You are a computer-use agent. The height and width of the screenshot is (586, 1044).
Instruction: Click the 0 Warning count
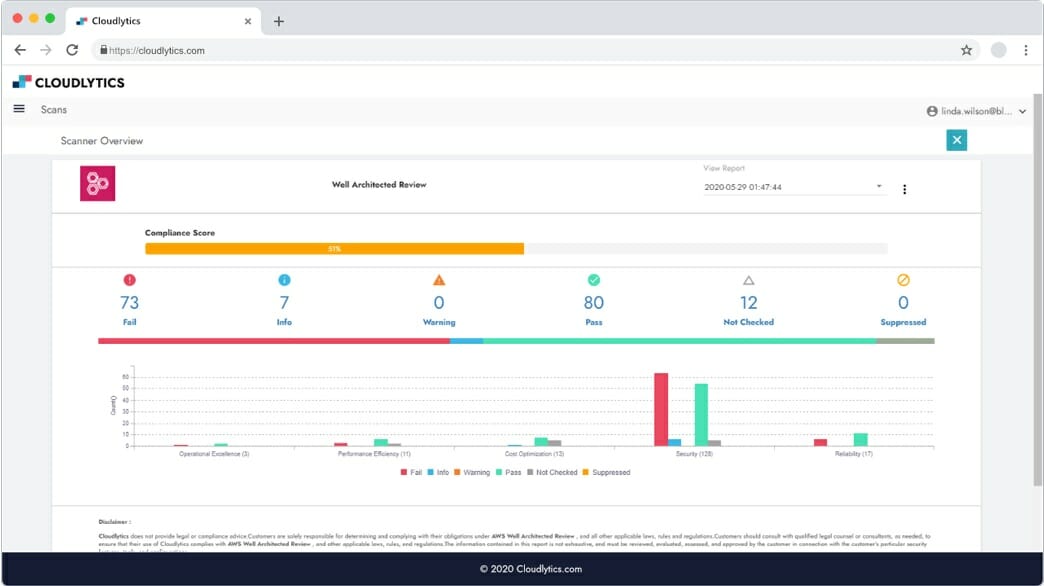pyautogui.click(x=439, y=303)
